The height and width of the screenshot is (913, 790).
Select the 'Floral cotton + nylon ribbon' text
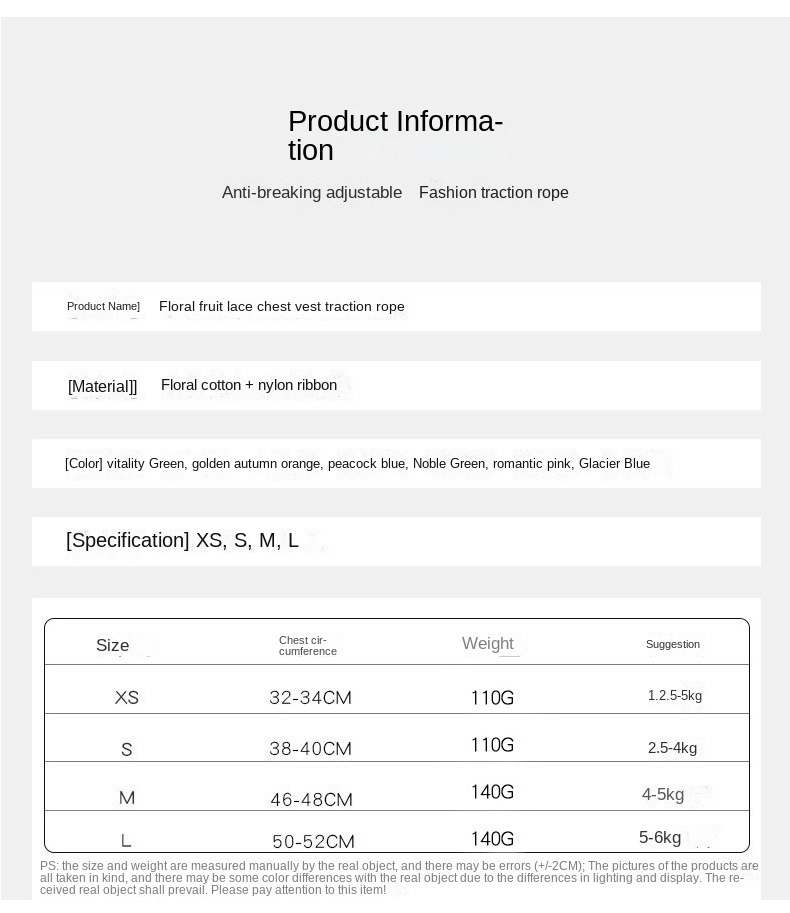click(249, 385)
